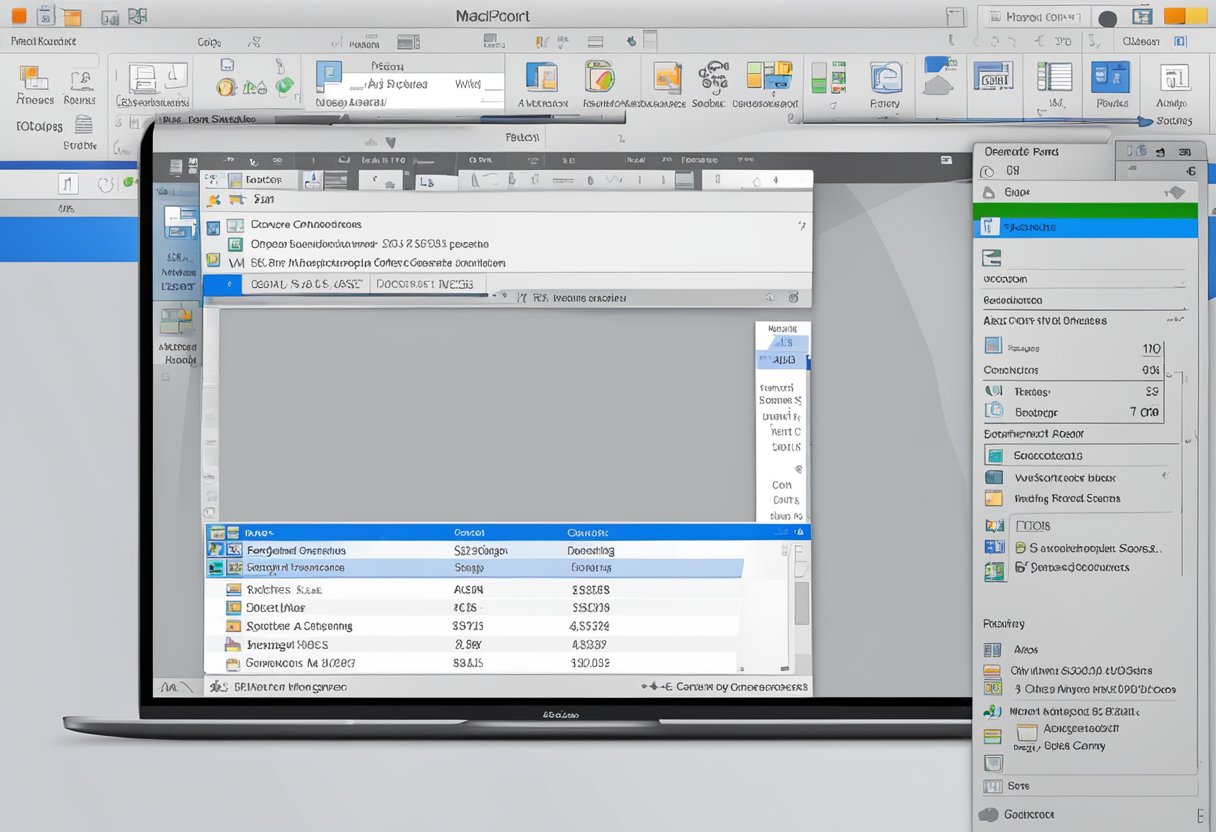
Task: Click the blue page thumbnail icon in left sidebar
Action: pyautogui.click(x=179, y=220)
